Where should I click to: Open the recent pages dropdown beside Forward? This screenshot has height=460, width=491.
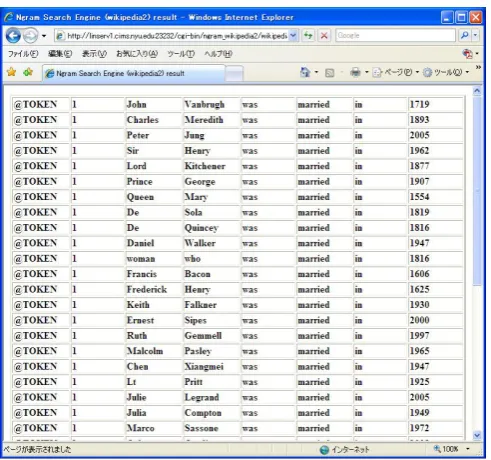(44, 36)
